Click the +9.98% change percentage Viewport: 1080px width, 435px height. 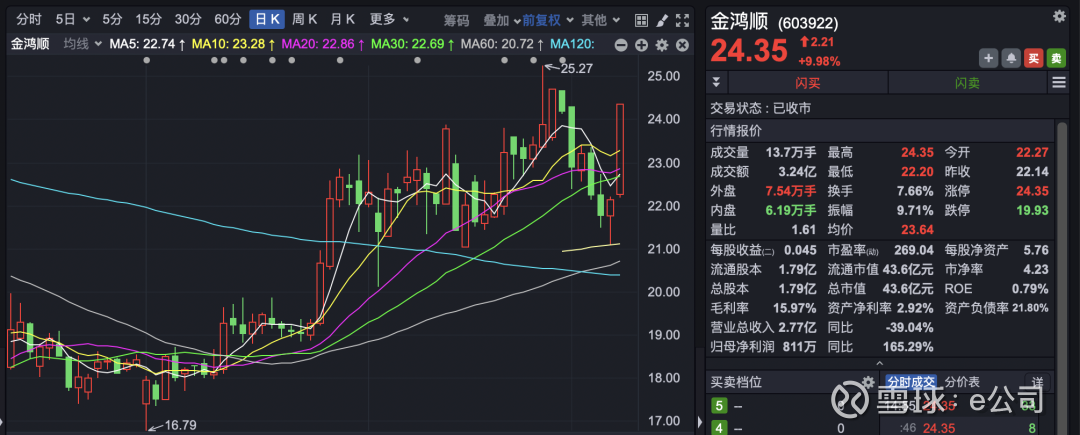click(x=820, y=61)
